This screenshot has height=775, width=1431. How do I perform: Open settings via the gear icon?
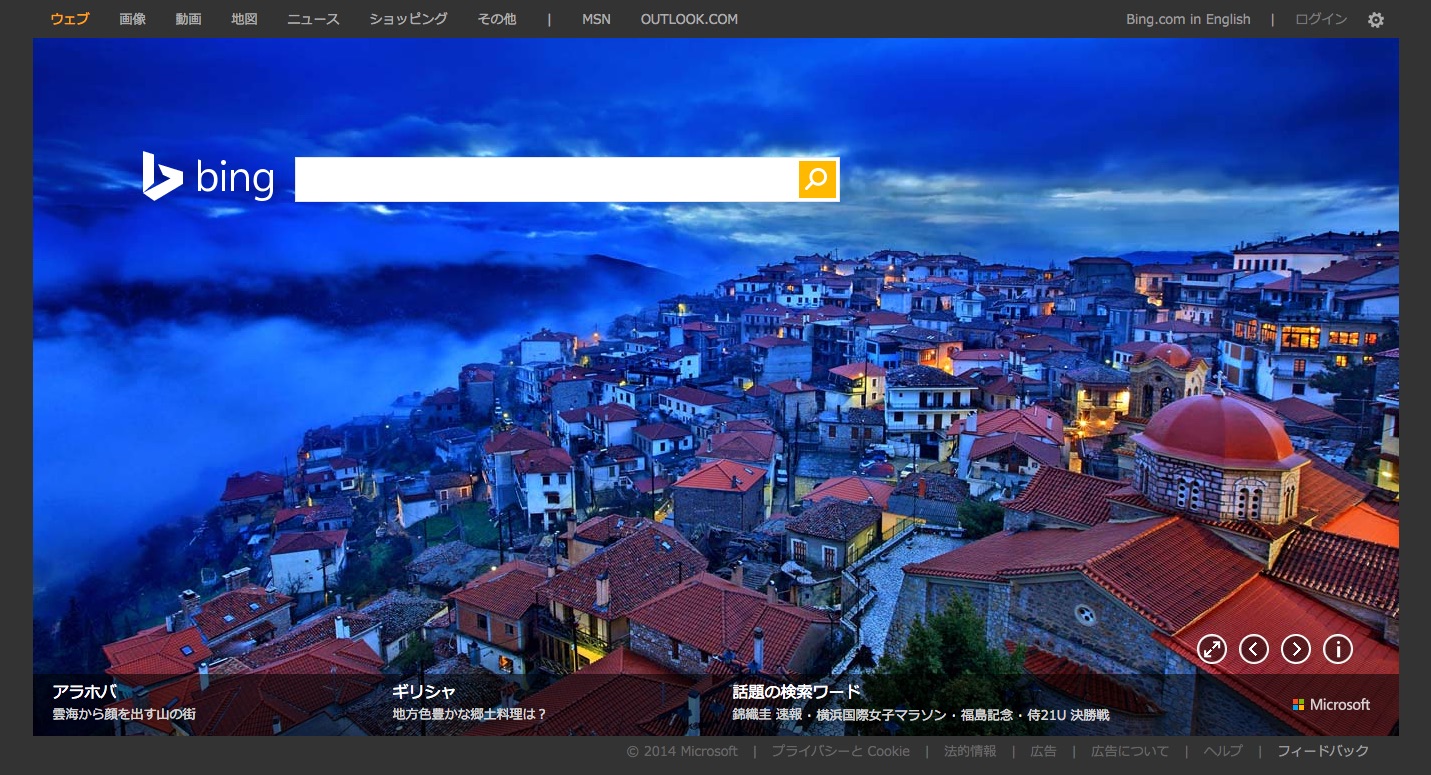click(1376, 20)
